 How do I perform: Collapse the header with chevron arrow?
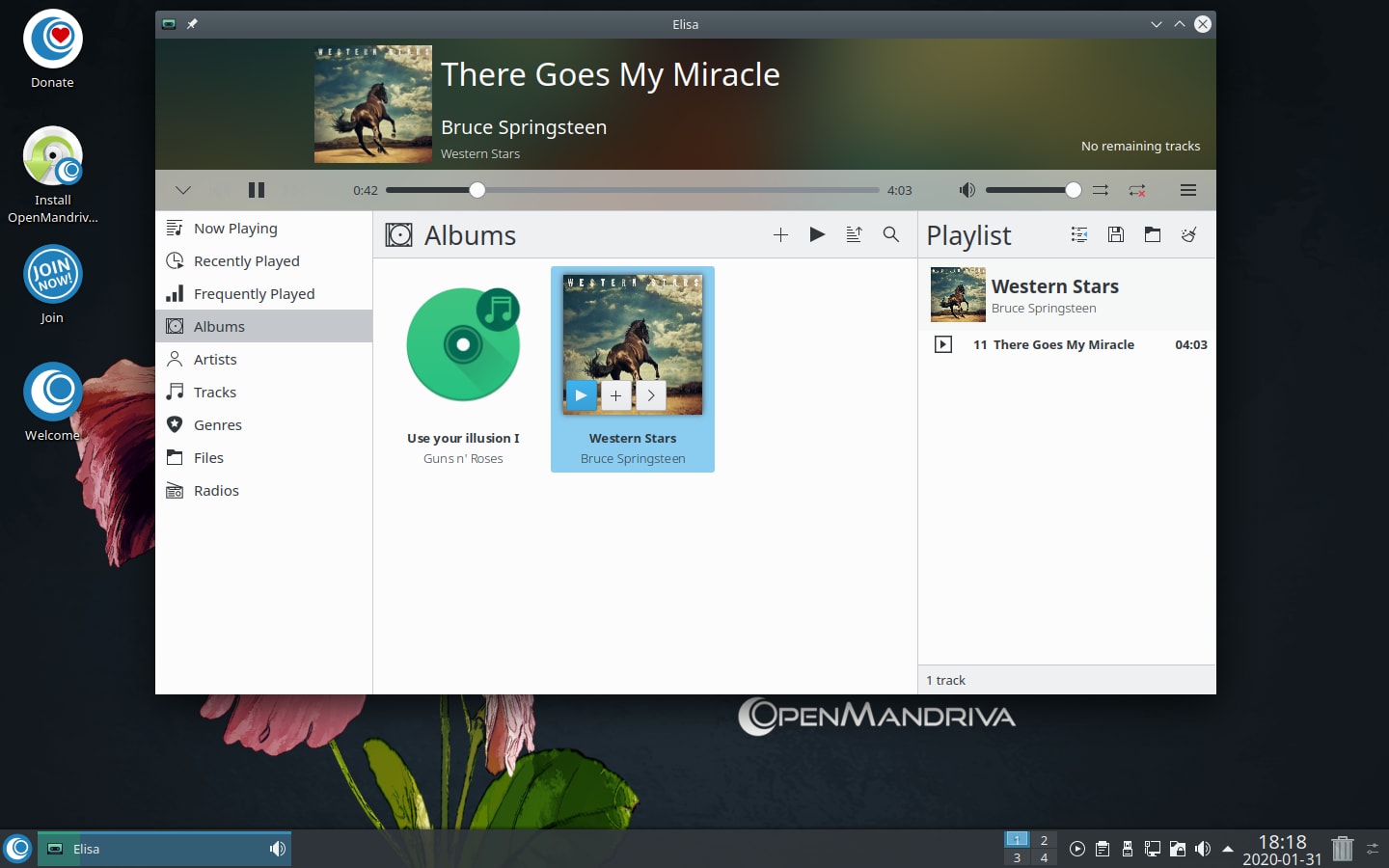point(183,190)
